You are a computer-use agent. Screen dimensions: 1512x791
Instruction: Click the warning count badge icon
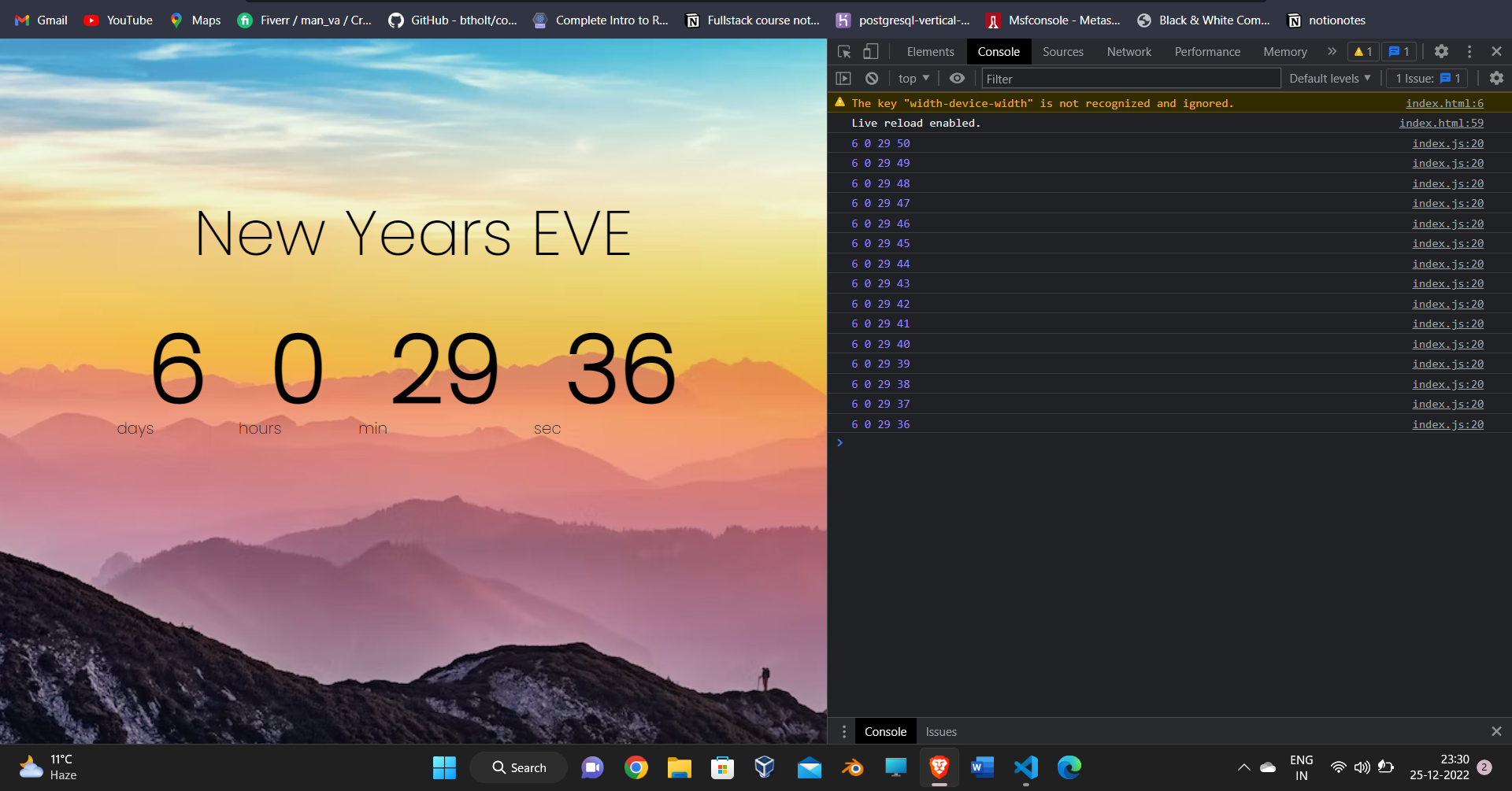coord(1363,52)
